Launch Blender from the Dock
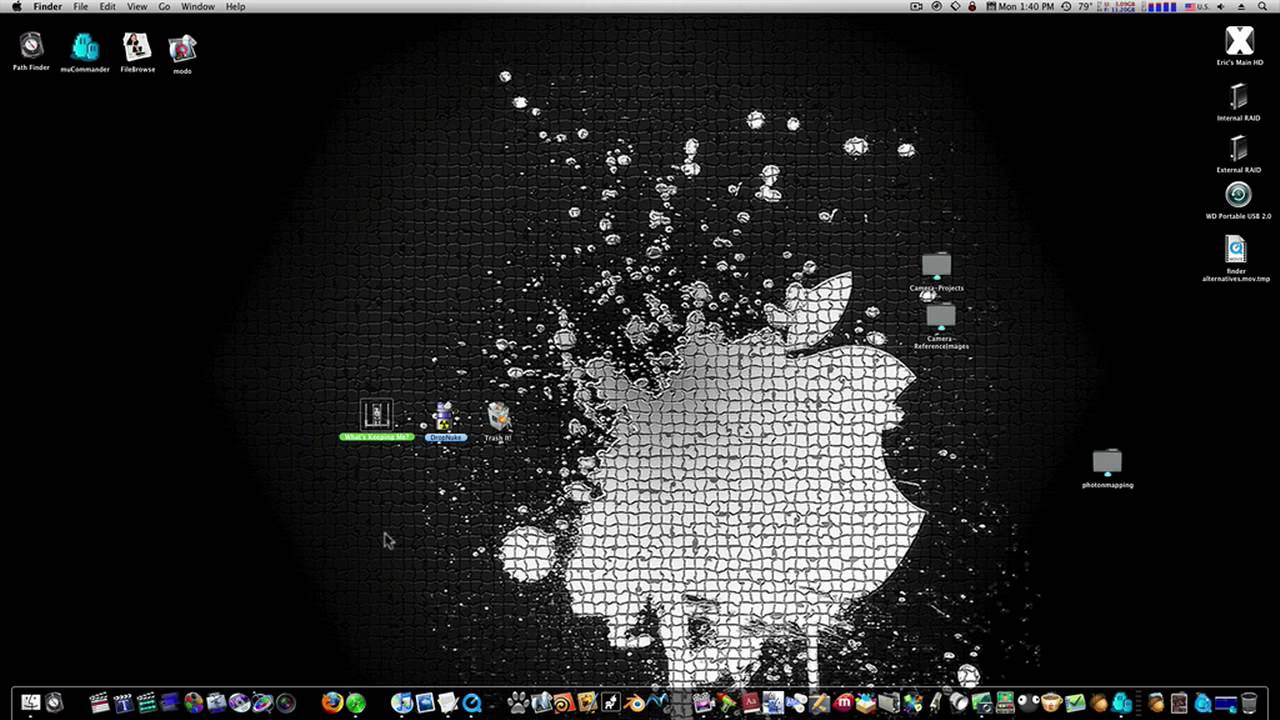The width and height of the screenshot is (1280, 720). click(633, 703)
